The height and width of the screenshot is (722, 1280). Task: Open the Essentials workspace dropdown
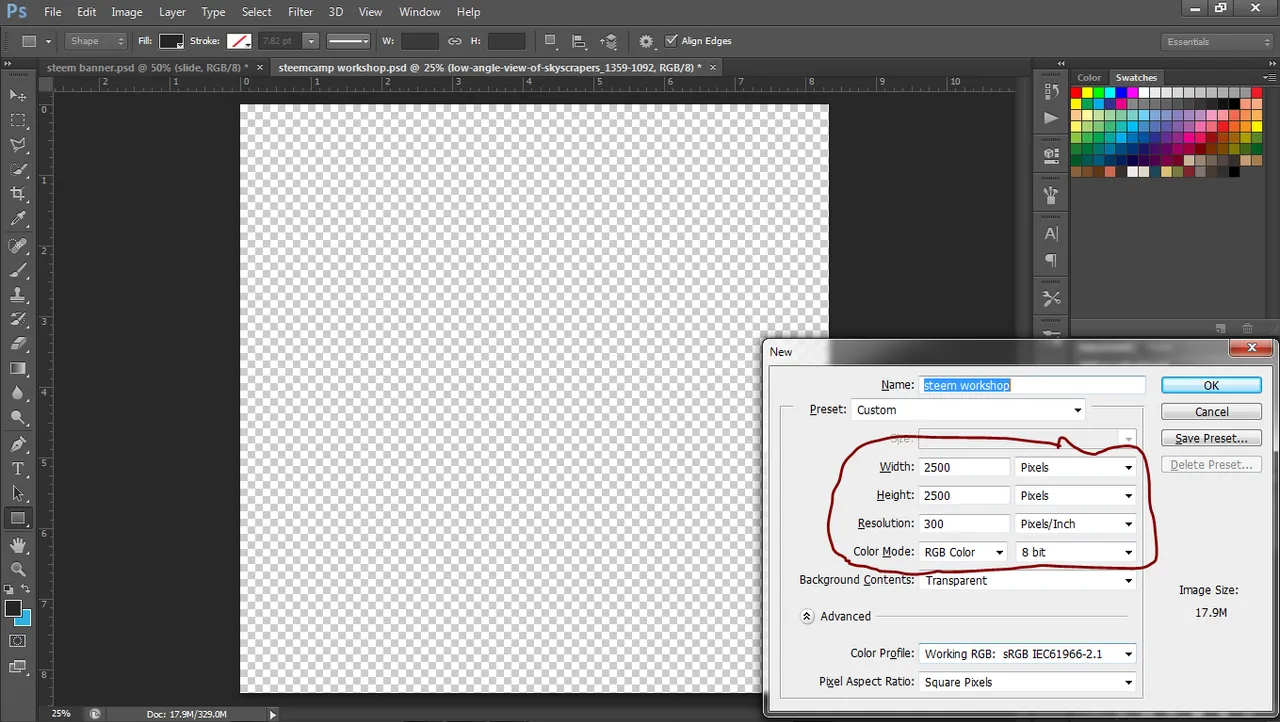tap(1218, 42)
